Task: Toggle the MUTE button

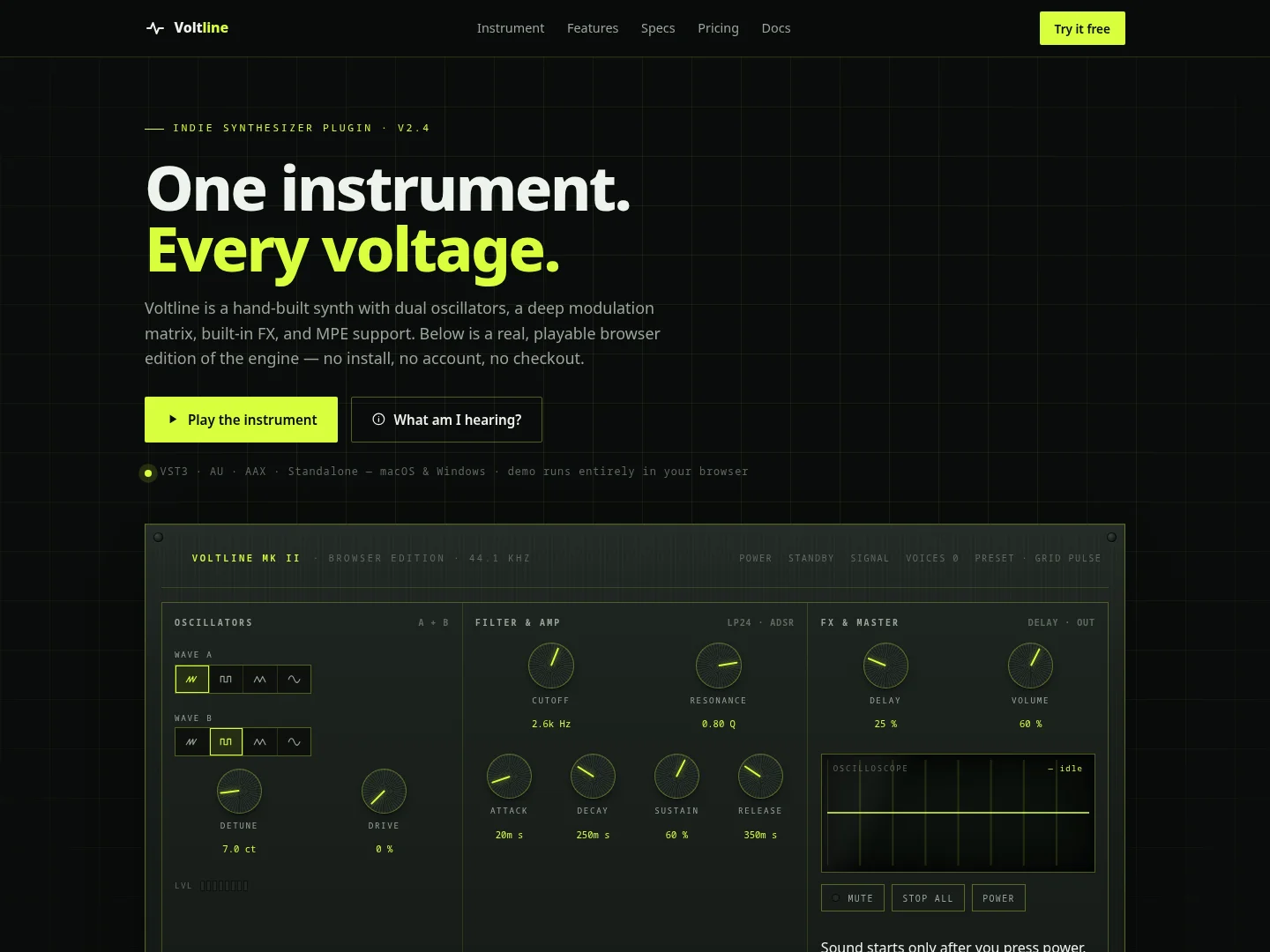Action: [853, 898]
